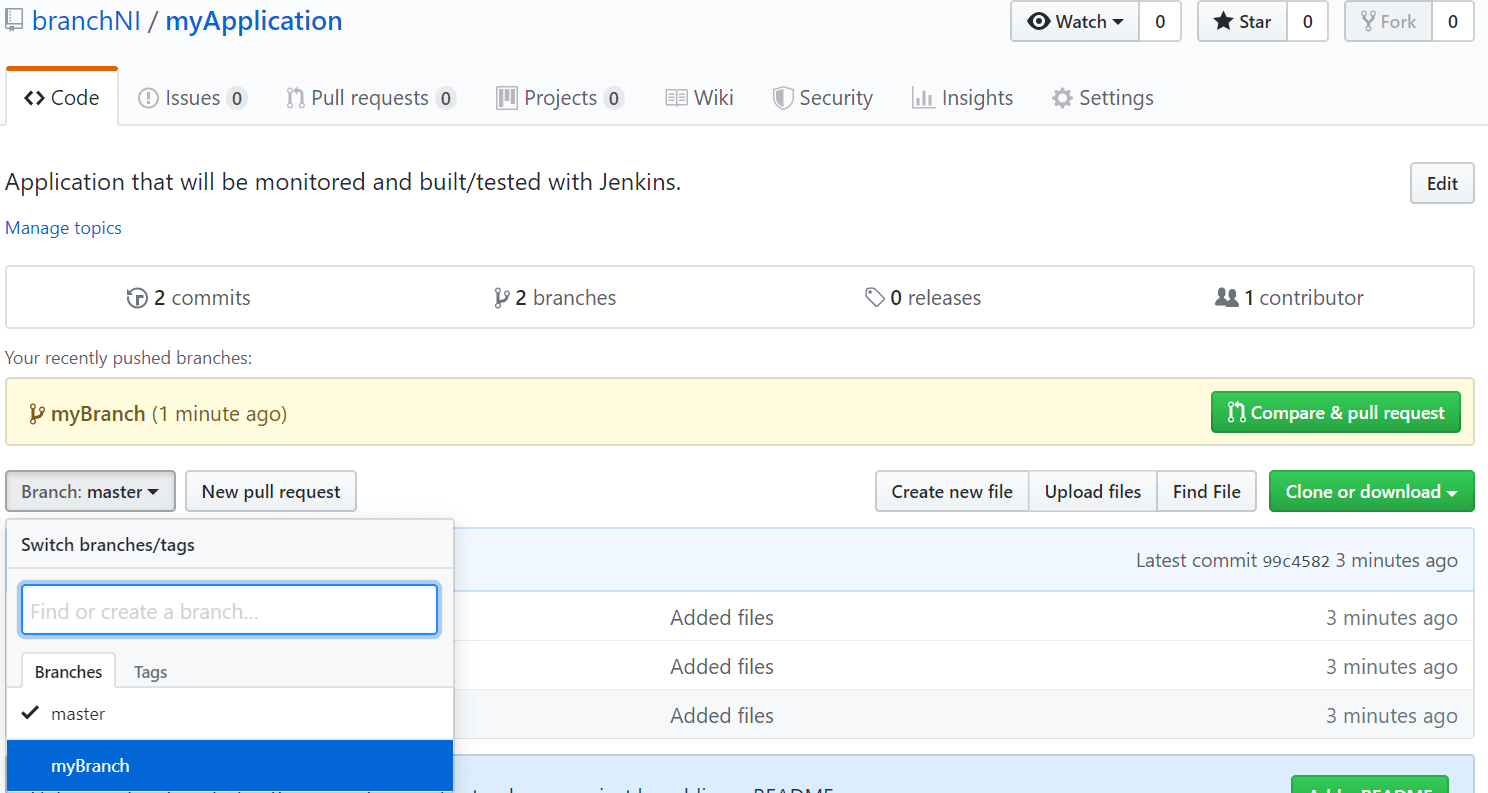Click the Find or create a branch field

tap(229, 610)
